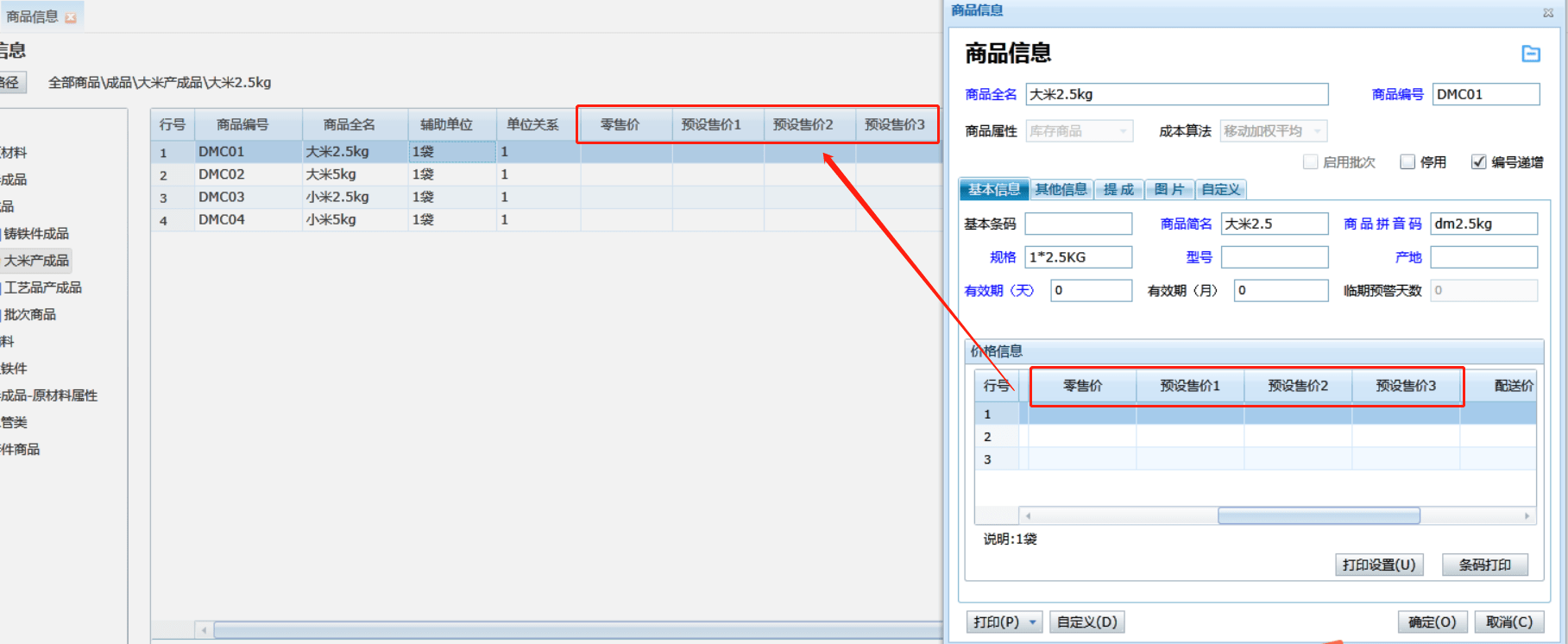Open the 商品属性 dropdown
This screenshot has height=644, width=1568.
point(1079,131)
